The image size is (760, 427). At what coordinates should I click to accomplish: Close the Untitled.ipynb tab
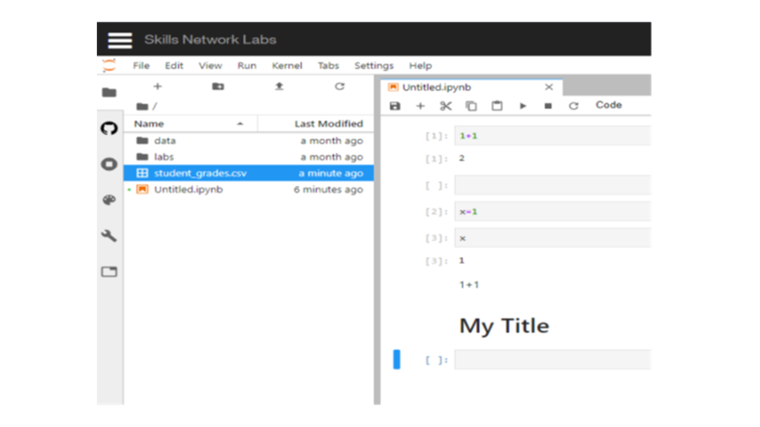[x=548, y=87]
